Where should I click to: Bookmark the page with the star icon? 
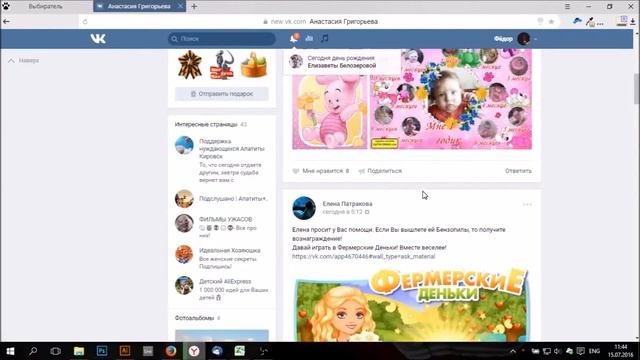551,22
